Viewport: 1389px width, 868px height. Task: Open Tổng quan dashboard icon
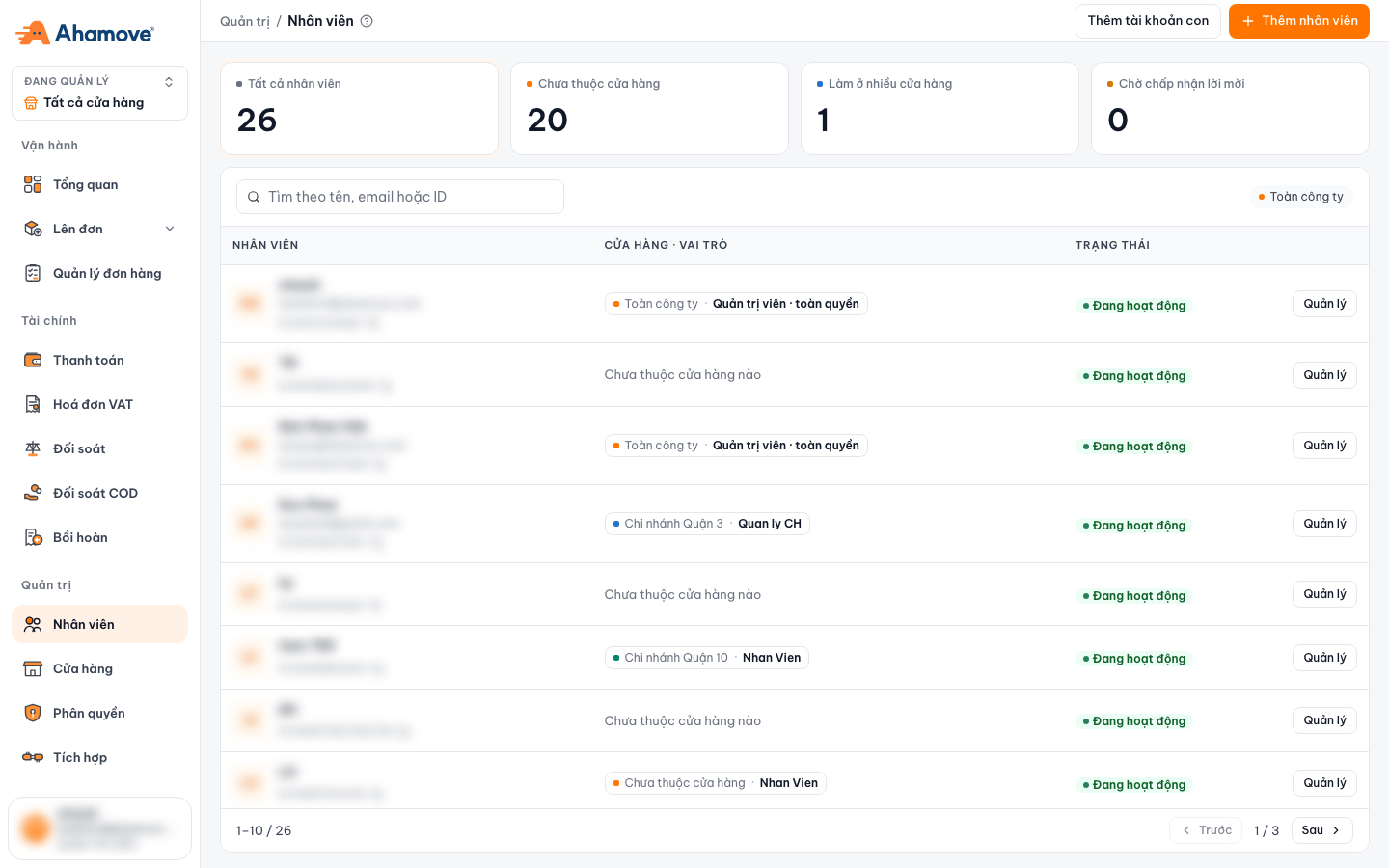[x=33, y=184]
